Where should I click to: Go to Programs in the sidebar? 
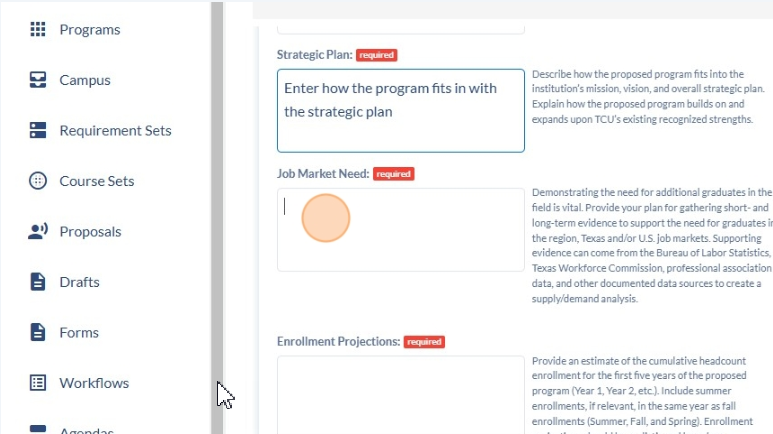pos(90,30)
